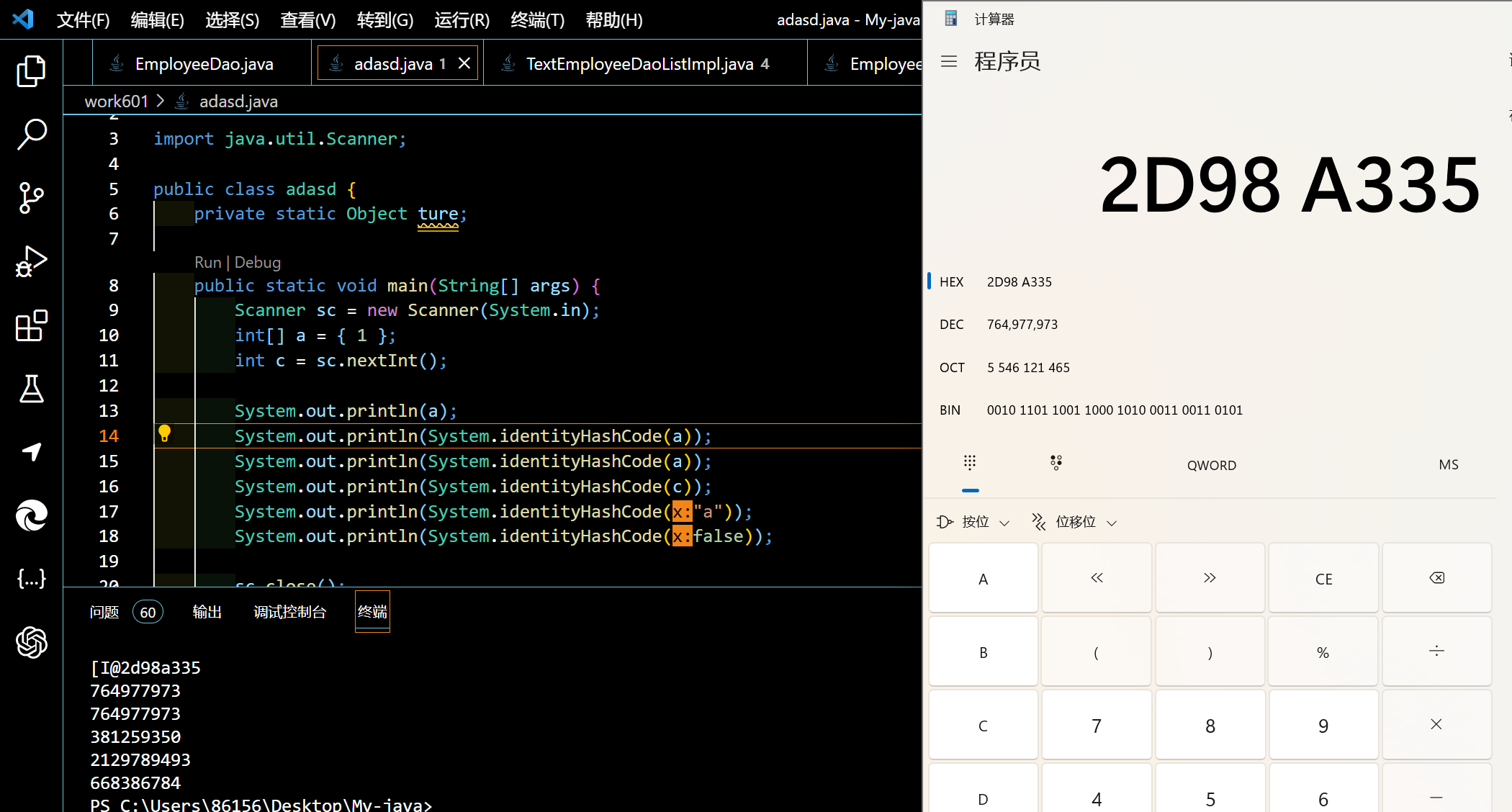The width and height of the screenshot is (1512, 812).
Task: Click the open parenthesis key
Action: [1097, 651]
